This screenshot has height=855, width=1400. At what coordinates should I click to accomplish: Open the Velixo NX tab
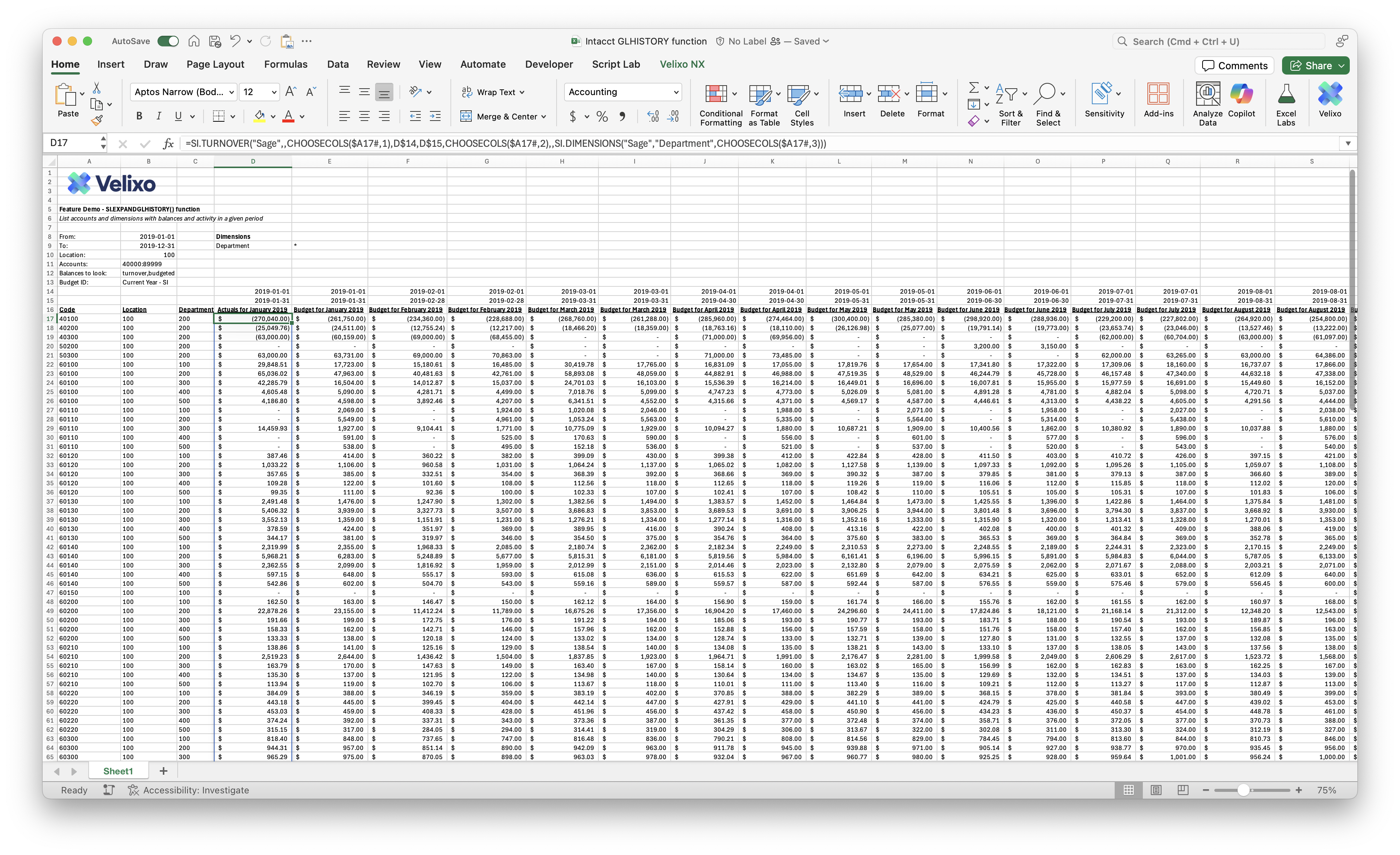[682, 64]
